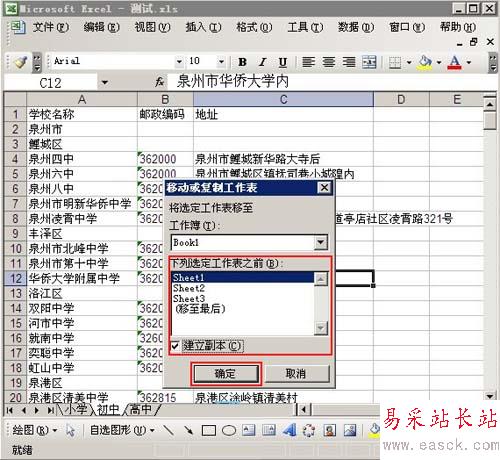
Task: Apply fill color bucket
Action: pyautogui.click(x=425, y=62)
